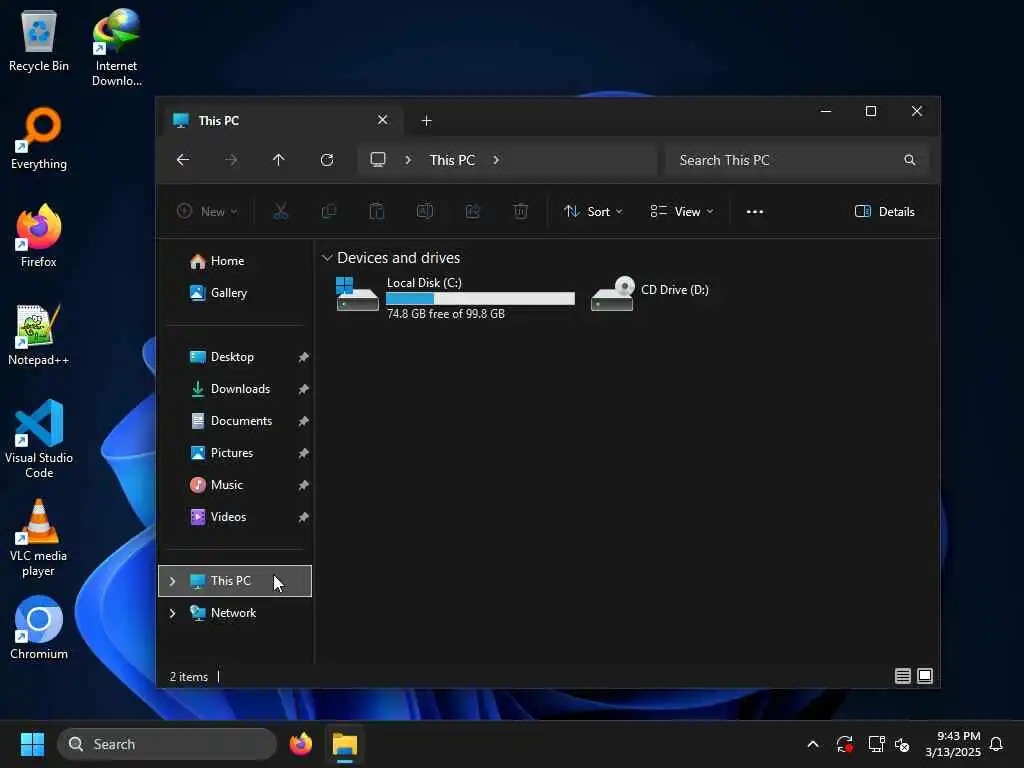Image resolution: width=1024 pixels, height=768 pixels.
Task: Open Visual Studio Code desktop shortcut
Action: [39, 439]
